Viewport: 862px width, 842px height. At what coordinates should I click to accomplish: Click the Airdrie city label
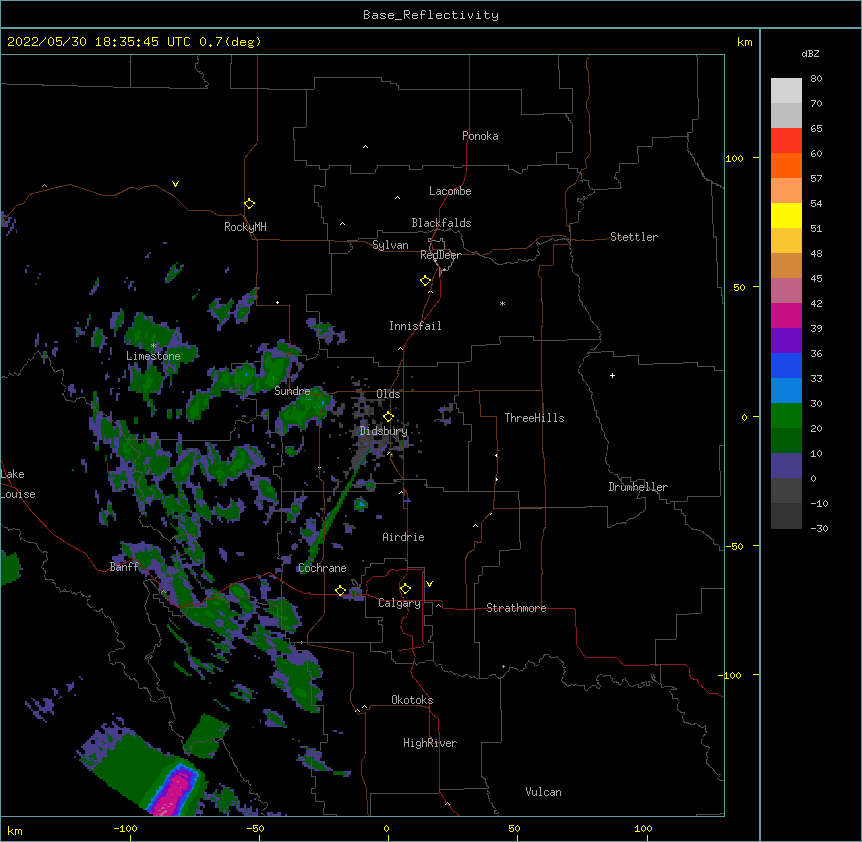point(404,537)
